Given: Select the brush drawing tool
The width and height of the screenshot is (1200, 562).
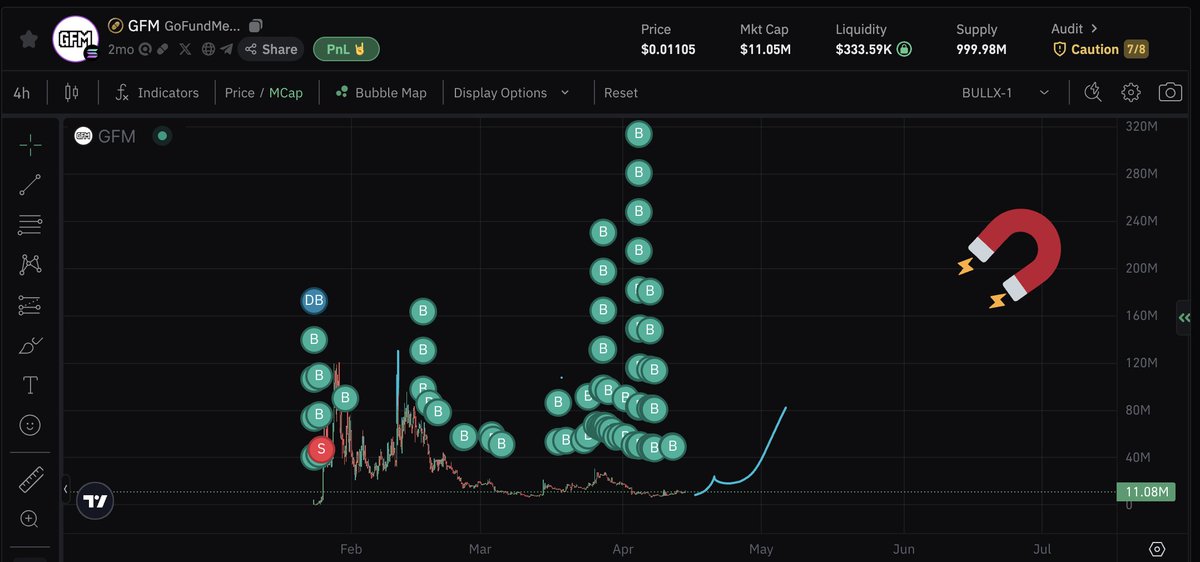Looking at the screenshot, I should pos(30,346).
